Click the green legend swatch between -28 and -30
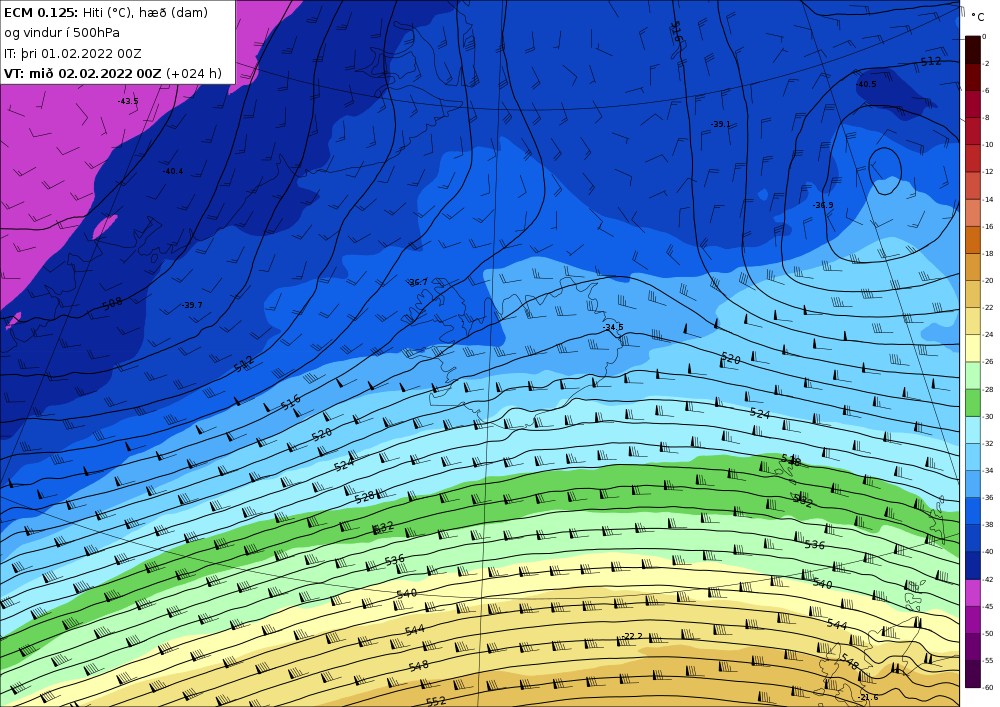This screenshot has width=1000, height=707. coord(973,403)
